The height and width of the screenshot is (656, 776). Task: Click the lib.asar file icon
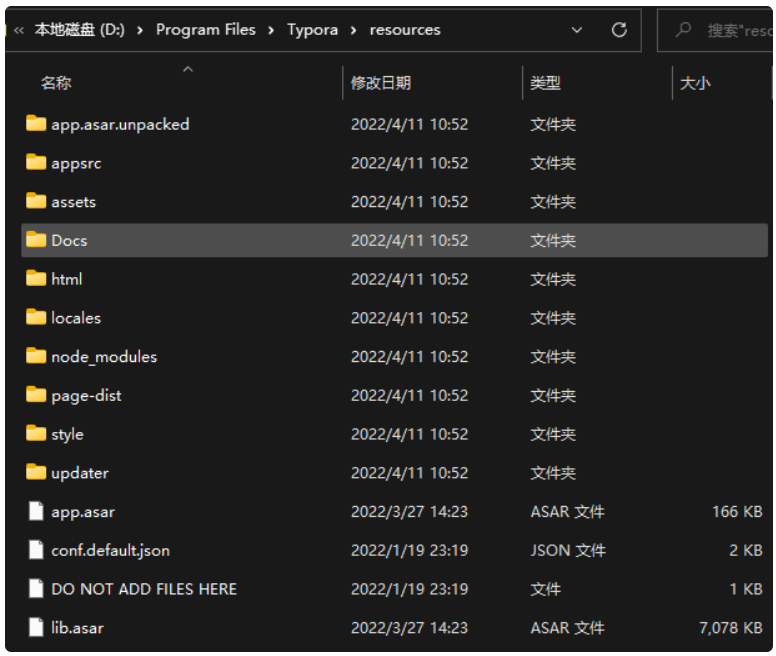tap(36, 627)
